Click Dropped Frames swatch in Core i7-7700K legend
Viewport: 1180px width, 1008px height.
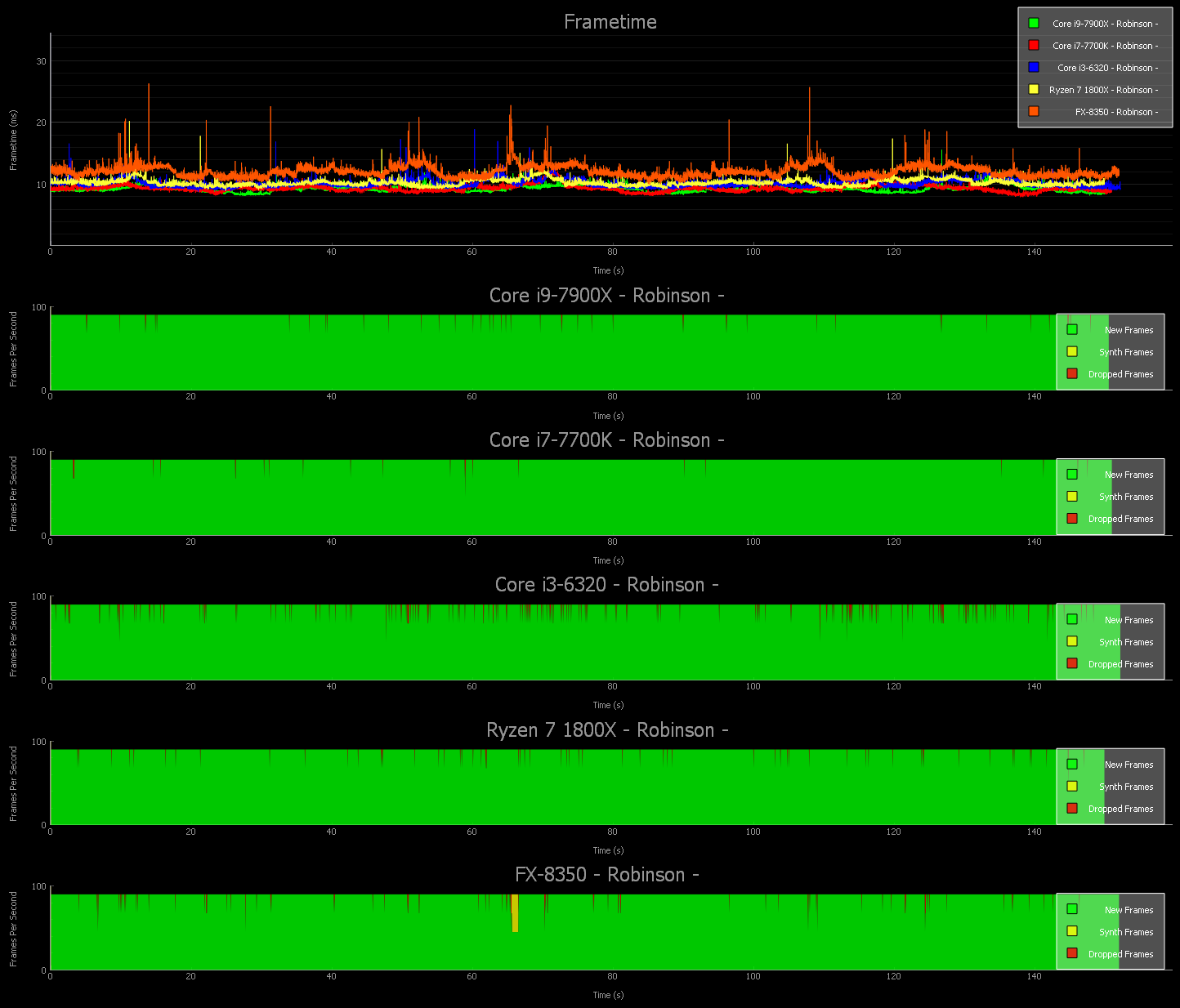point(1072,518)
